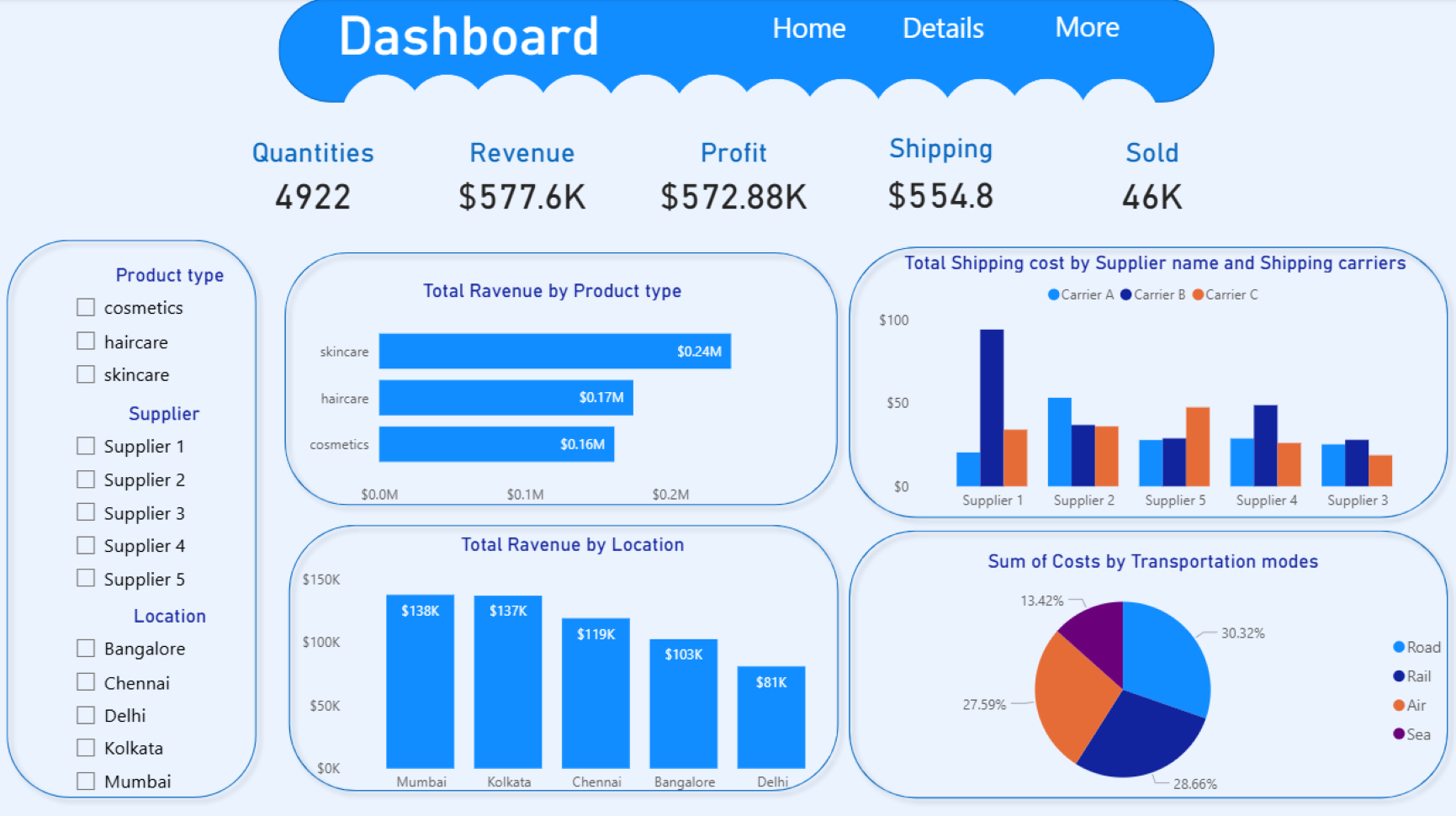Open the Home navigation tab
The width and height of the screenshot is (1456, 816).
pos(808,29)
